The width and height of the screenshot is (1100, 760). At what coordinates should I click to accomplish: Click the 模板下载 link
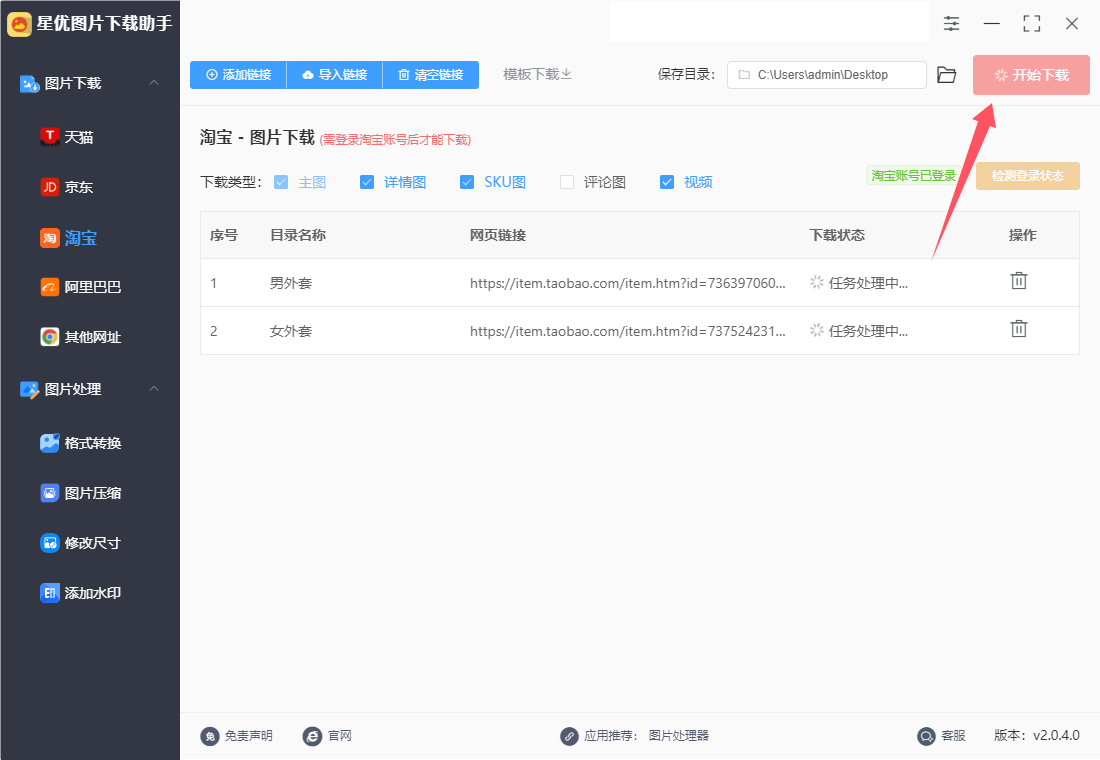pos(537,74)
